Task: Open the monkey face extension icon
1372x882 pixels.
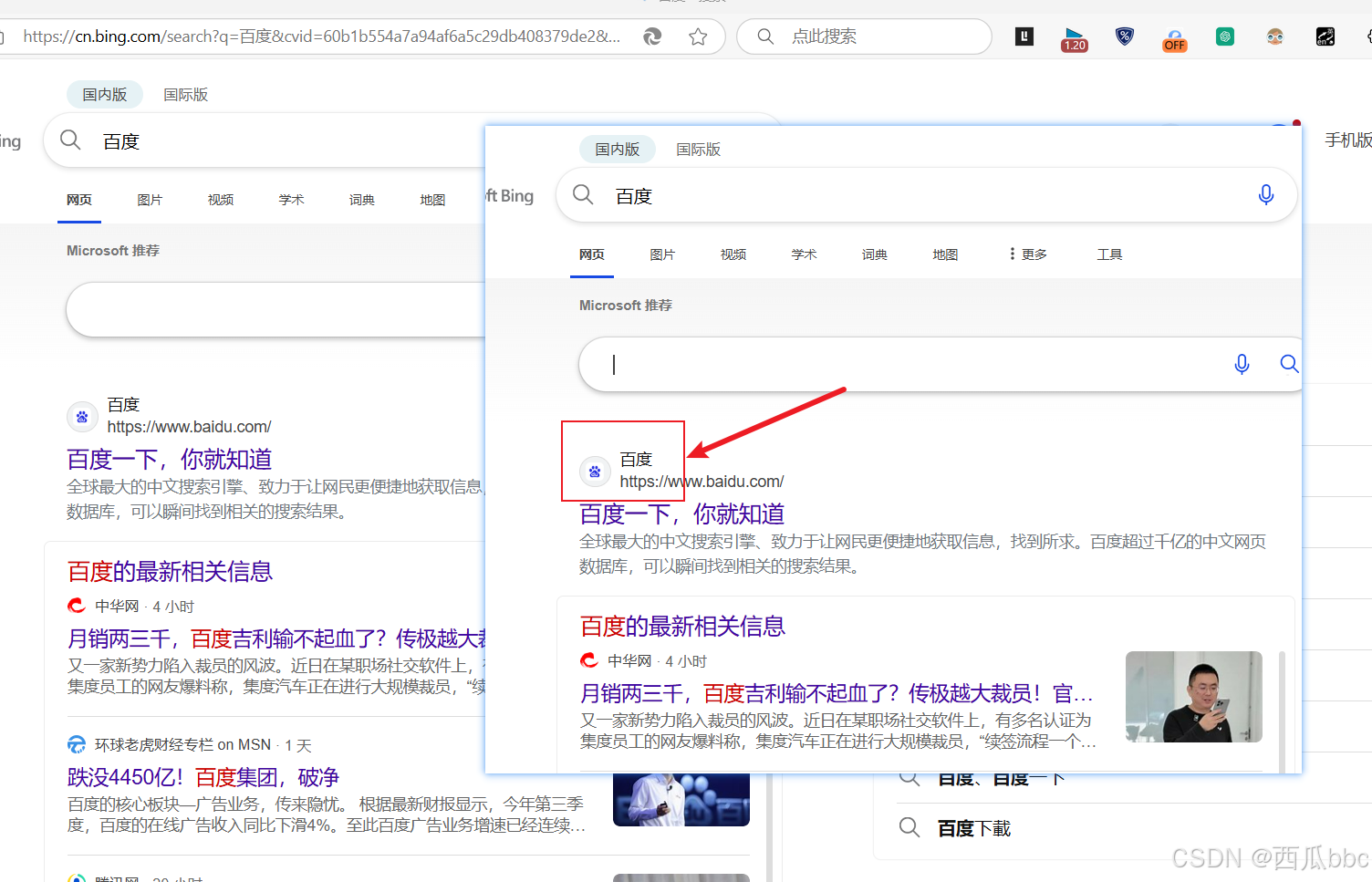Action: click(1275, 36)
